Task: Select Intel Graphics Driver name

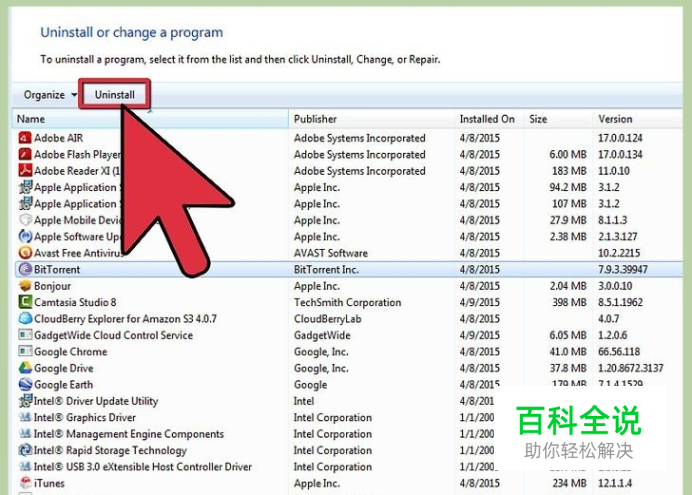Action: 85,417
